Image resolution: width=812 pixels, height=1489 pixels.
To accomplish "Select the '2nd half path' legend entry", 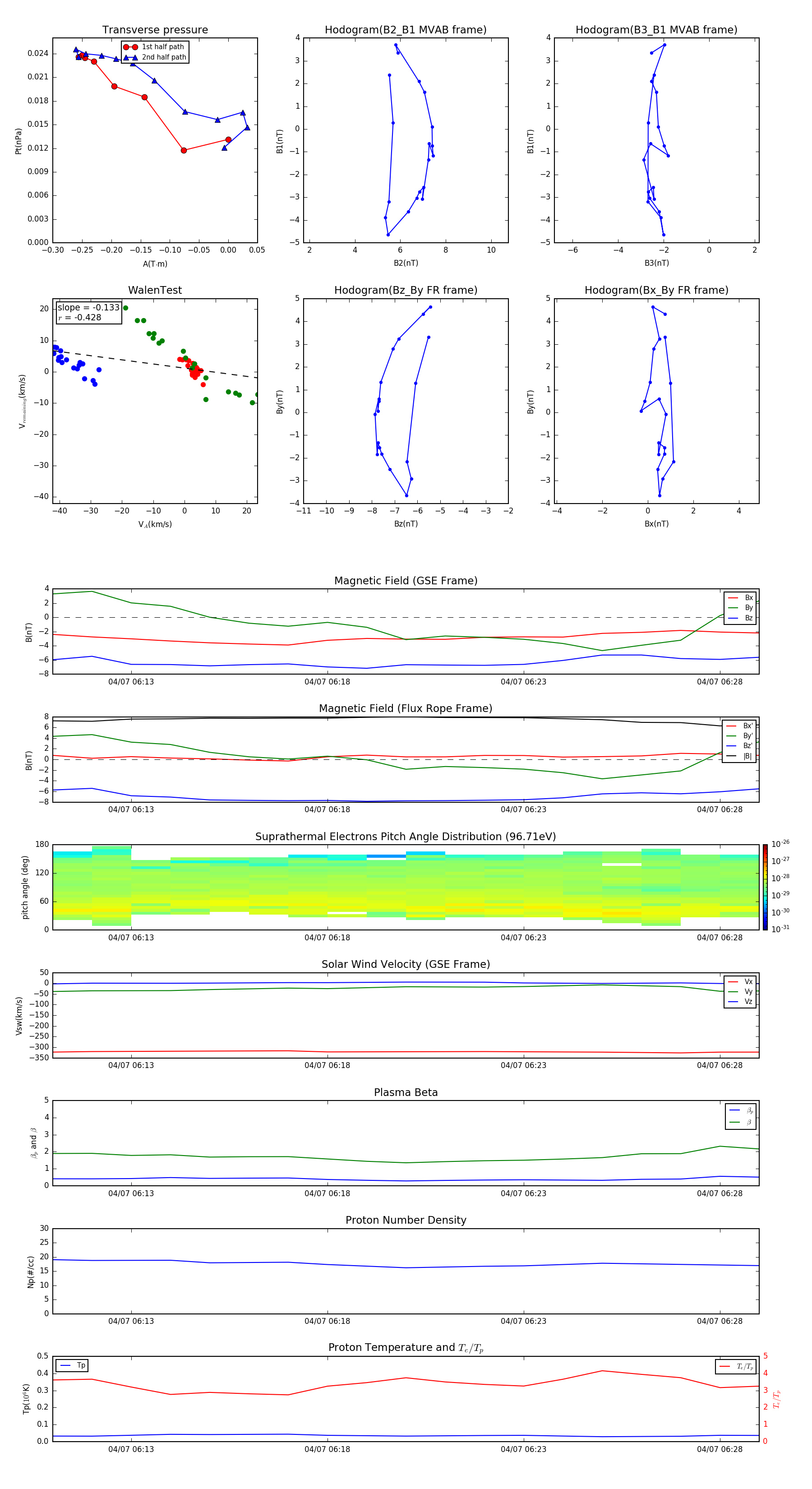I will coord(154,57).
